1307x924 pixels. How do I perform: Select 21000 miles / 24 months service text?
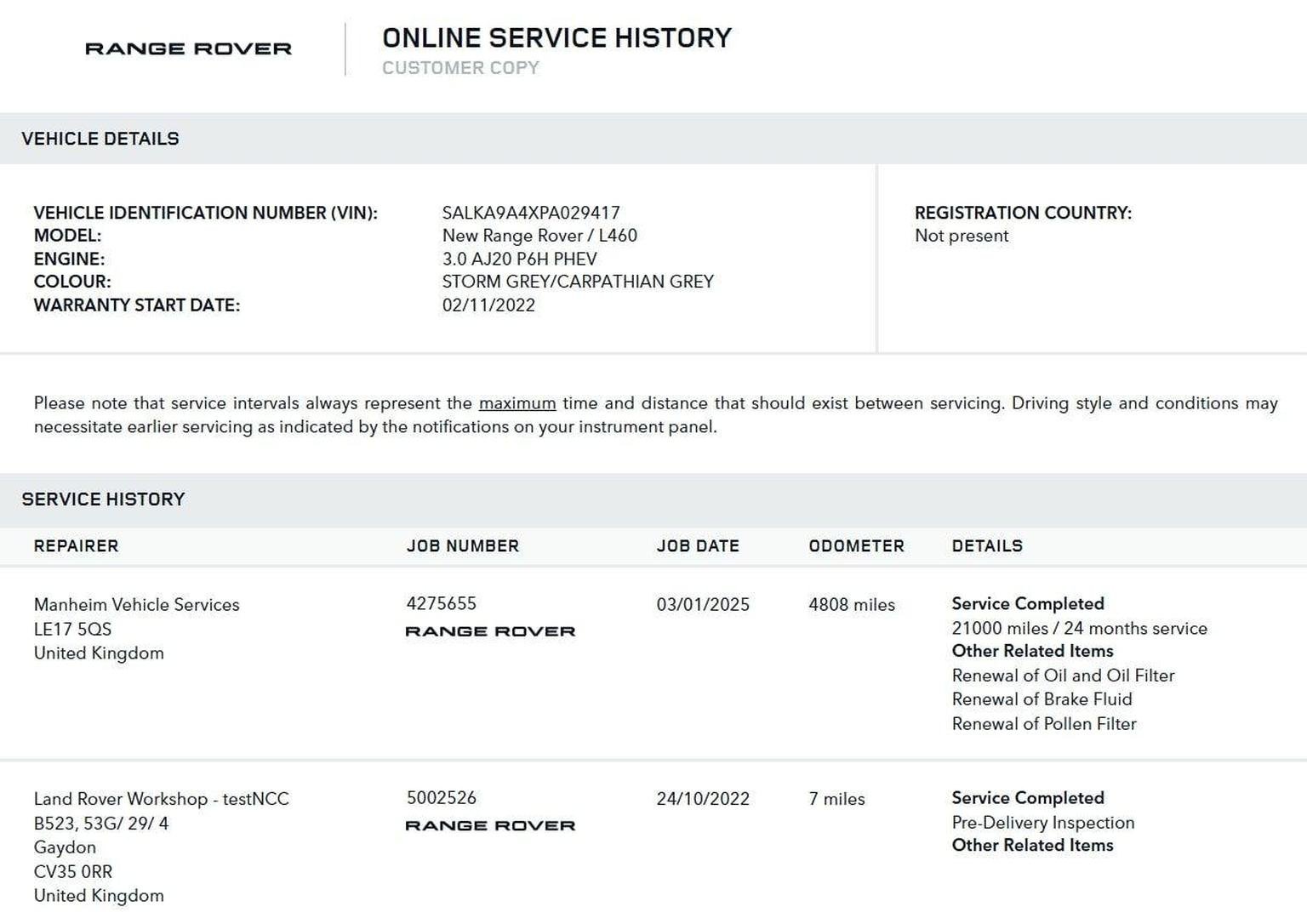pyautogui.click(x=1079, y=629)
